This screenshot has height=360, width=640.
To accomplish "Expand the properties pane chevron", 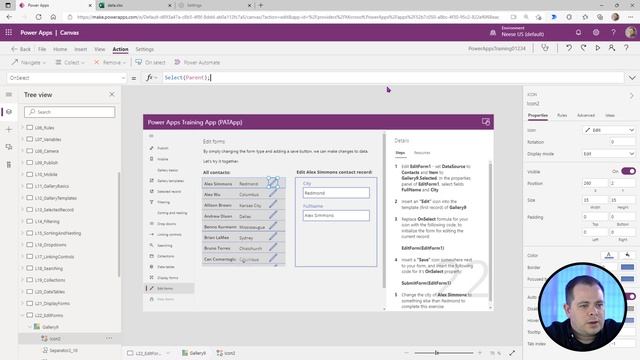I will (x=631, y=96).
